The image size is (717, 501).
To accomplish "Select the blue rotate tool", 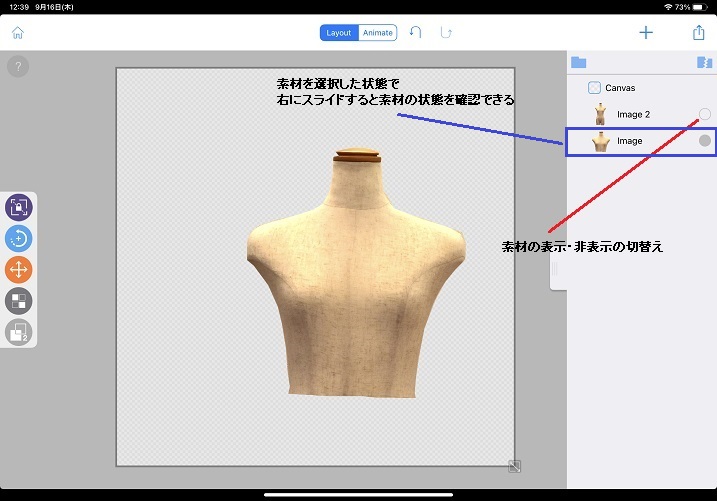I will pyautogui.click(x=19, y=238).
